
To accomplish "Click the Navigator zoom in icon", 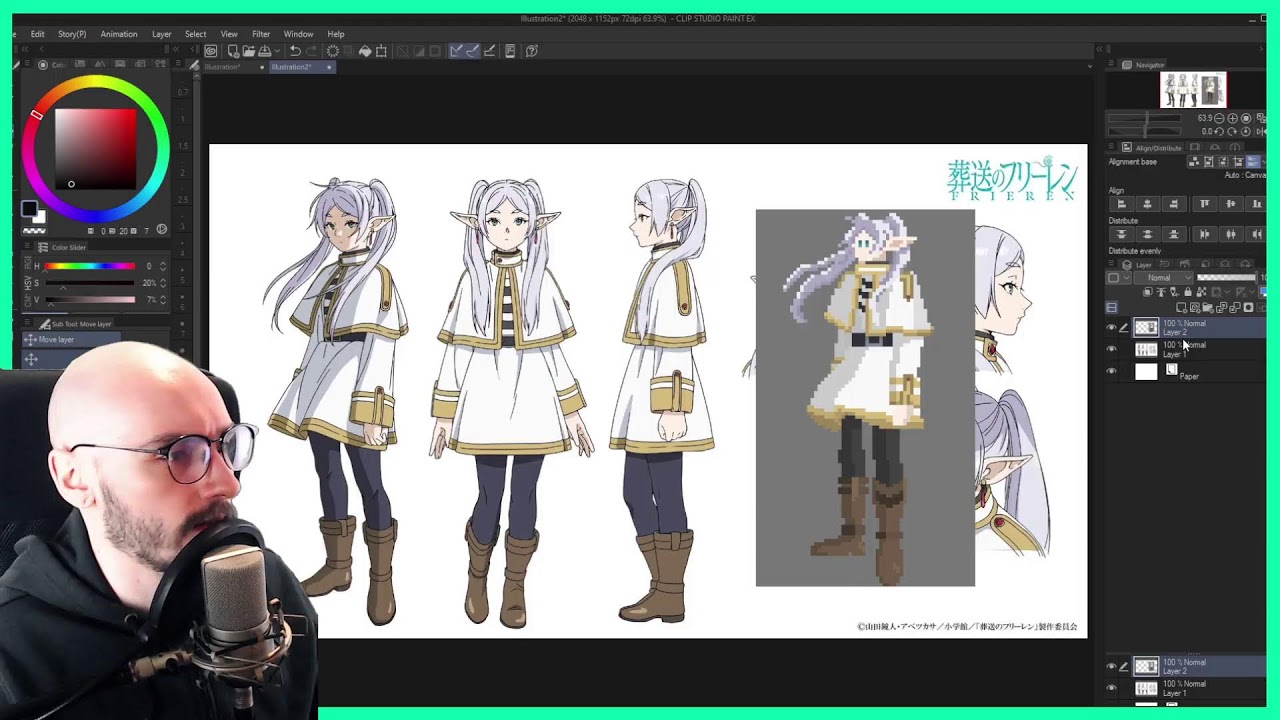I will coord(1232,118).
